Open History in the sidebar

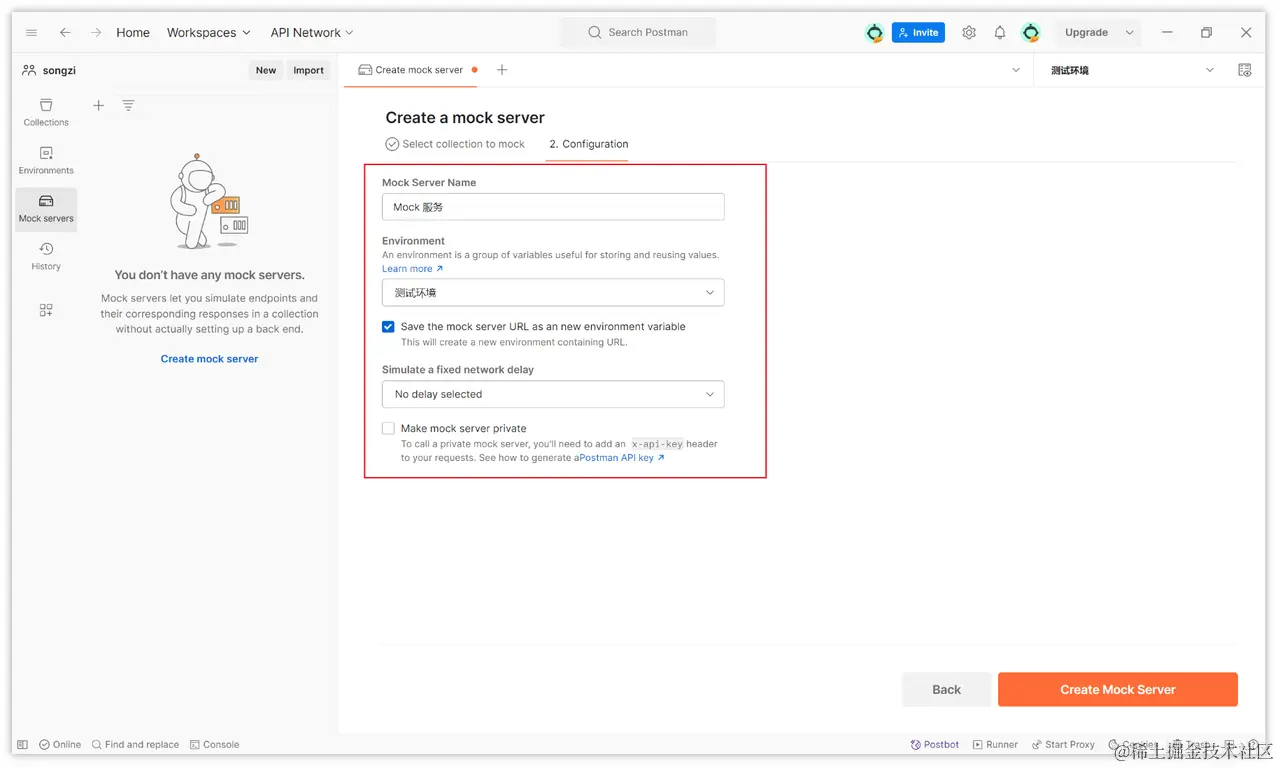point(46,257)
